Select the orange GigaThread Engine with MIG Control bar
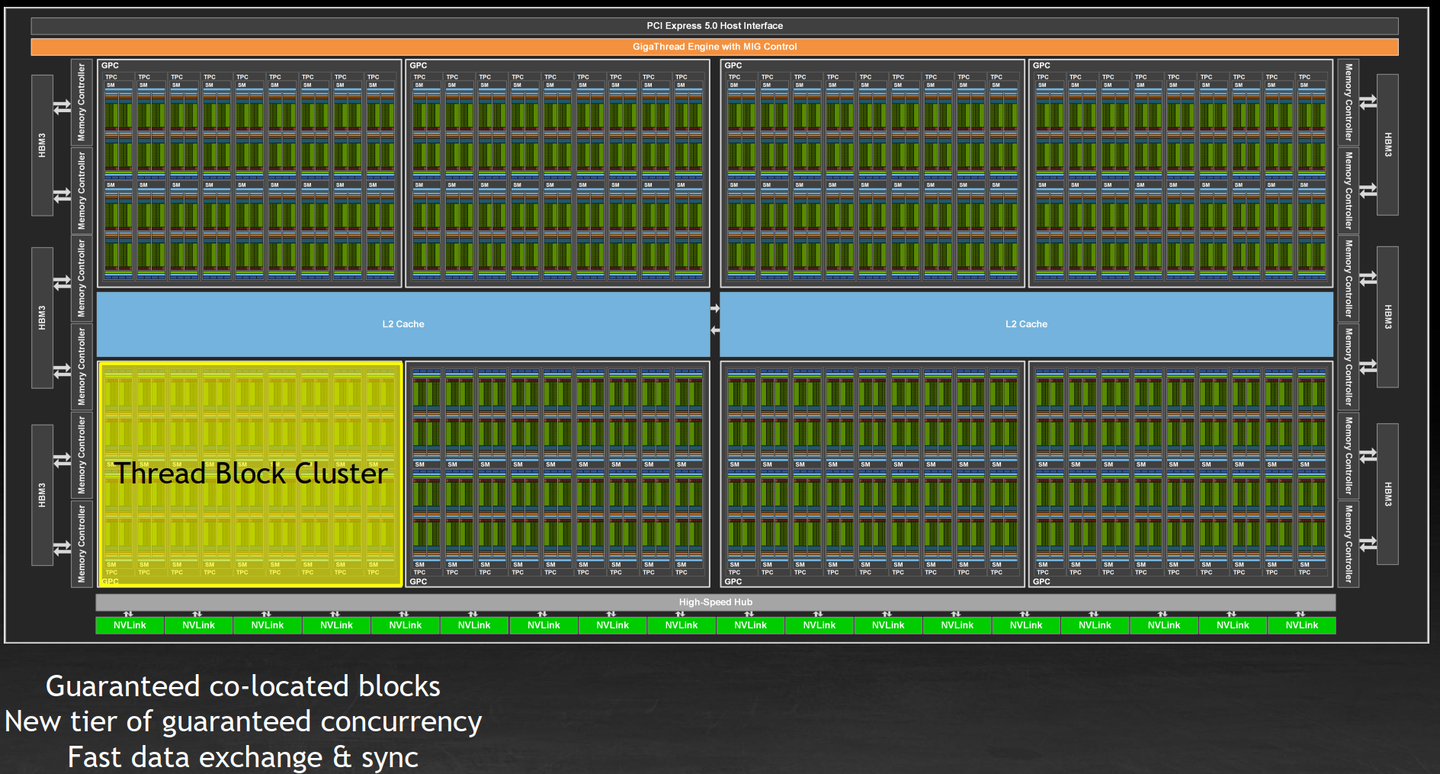The width and height of the screenshot is (1440, 774). coord(714,47)
